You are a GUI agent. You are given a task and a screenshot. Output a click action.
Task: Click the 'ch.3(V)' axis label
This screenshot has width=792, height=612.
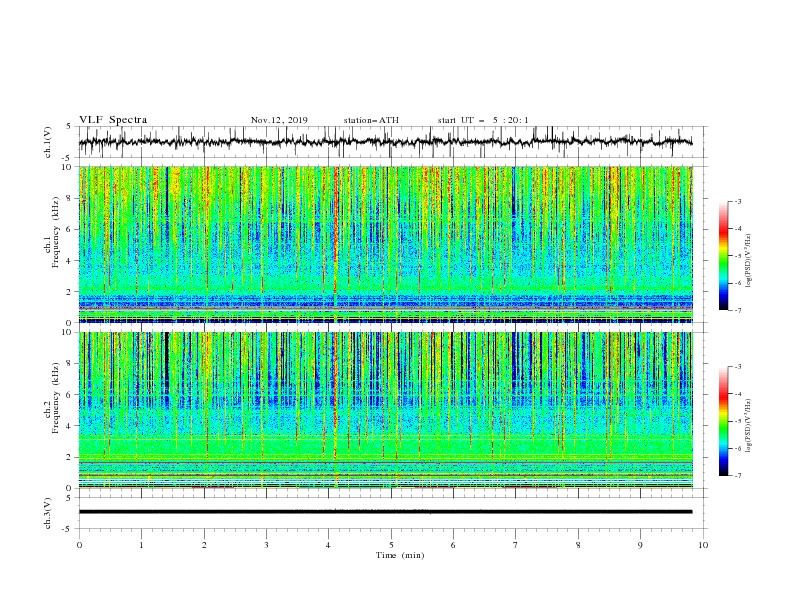[x=48, y=513]
